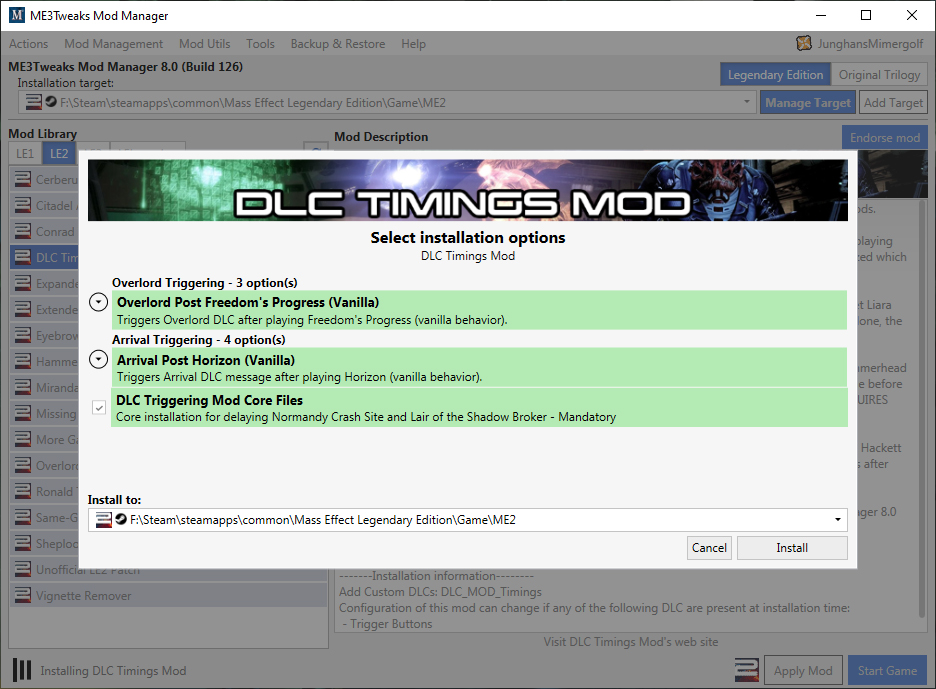Click the JunghansMimergolf user avatar icon
936x689 pixels.
point(804,43)
